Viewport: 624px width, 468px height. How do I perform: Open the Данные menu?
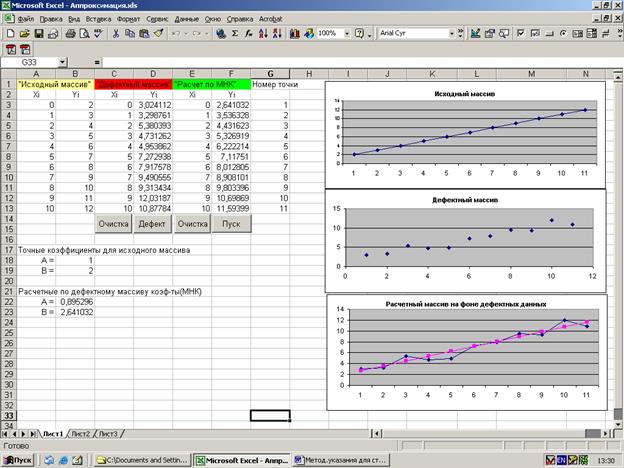(186, 18)
